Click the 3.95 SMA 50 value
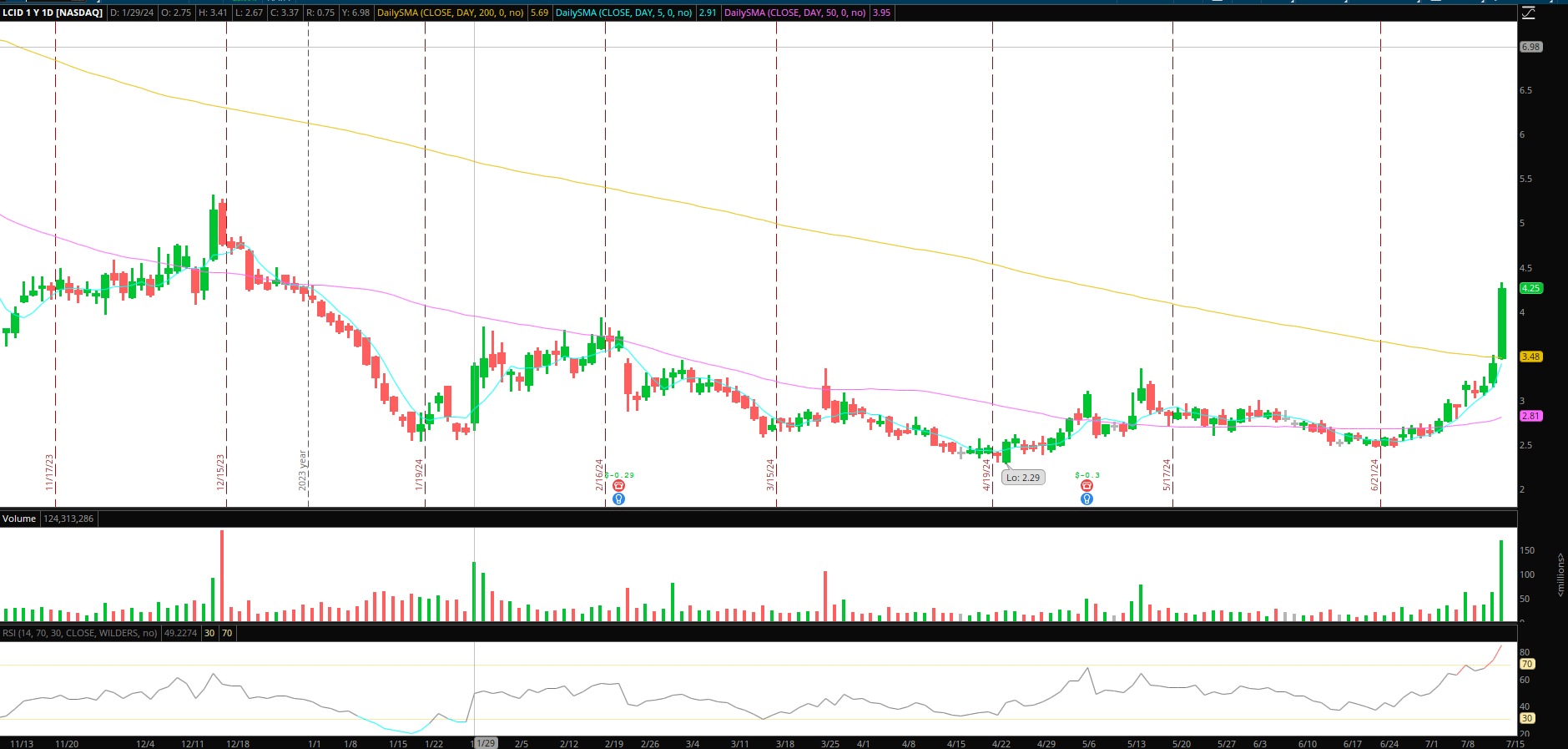The height and width of the screenshot is (749, 1568). pyautogui.click(x=881, y=13)
